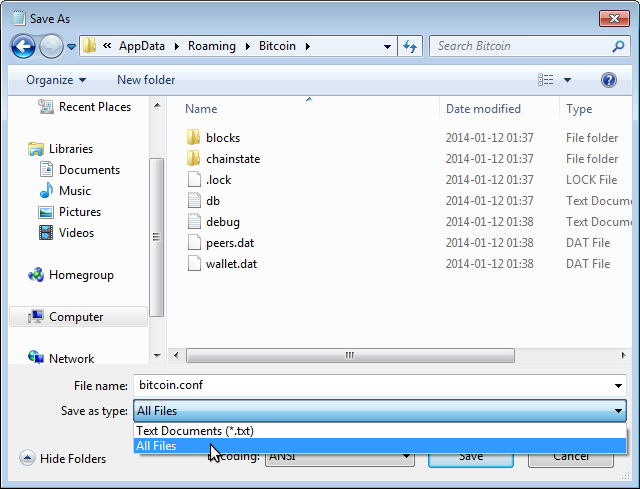Expand arrow after Bitcoin in path

click(307, 46)
